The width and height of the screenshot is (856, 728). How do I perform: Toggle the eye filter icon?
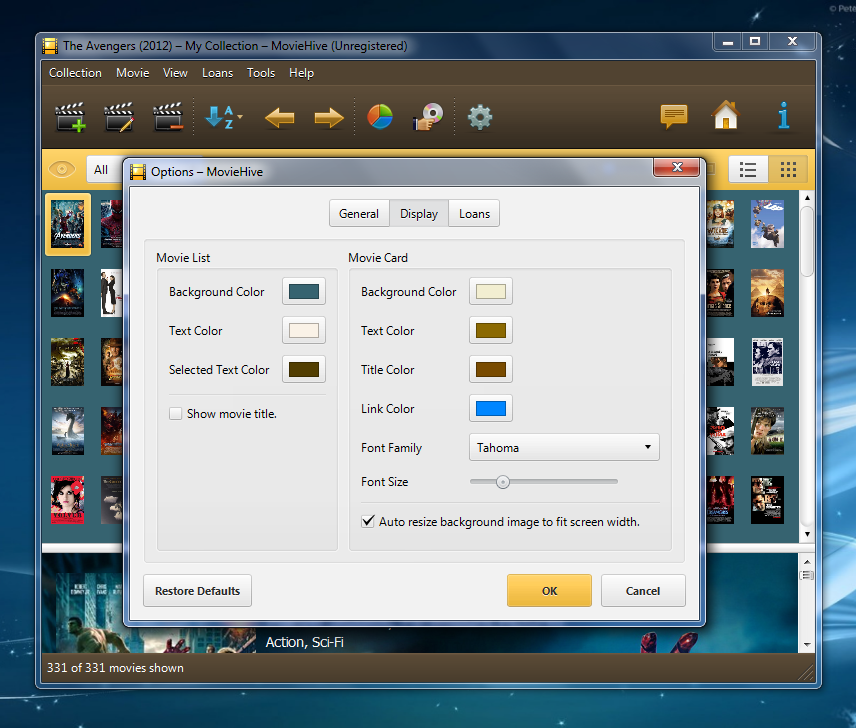[62, 169]
